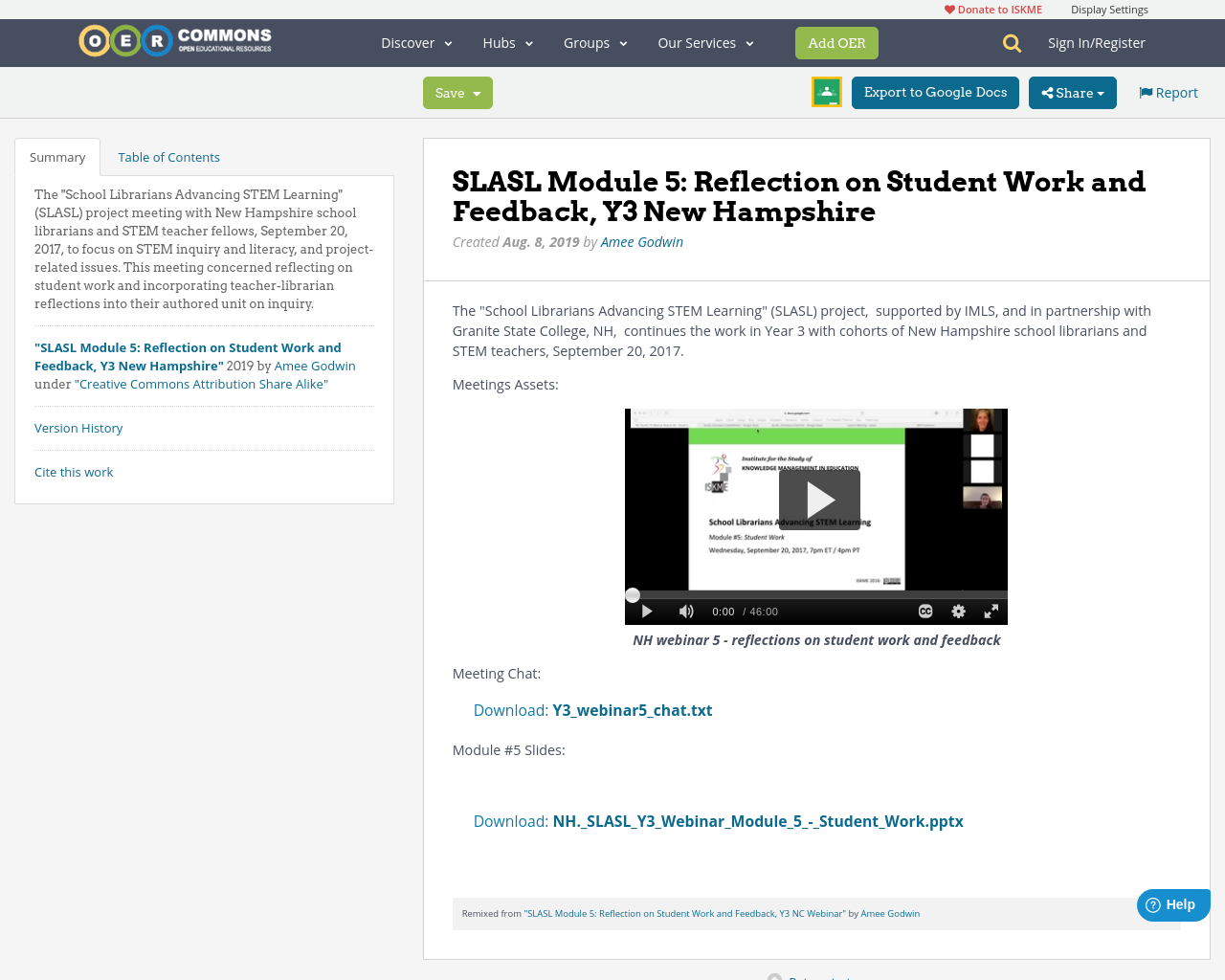Open Version History
The height and width of the screenshot is (980, 1225).
[78, 427]
